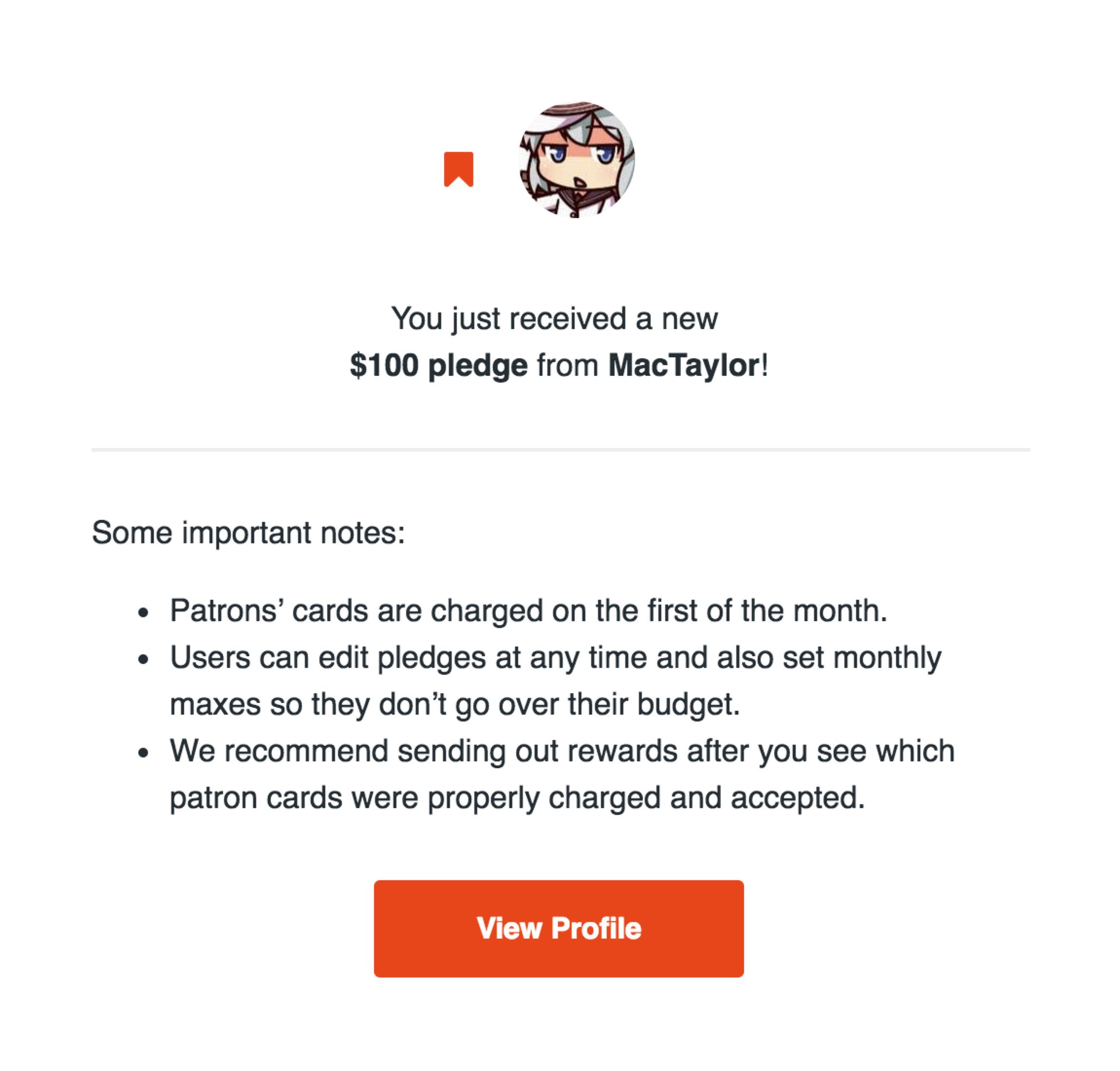Screen dimensions: 1120x1071
Task: Click the gray horizontal divider line
Action: (560, 450)
